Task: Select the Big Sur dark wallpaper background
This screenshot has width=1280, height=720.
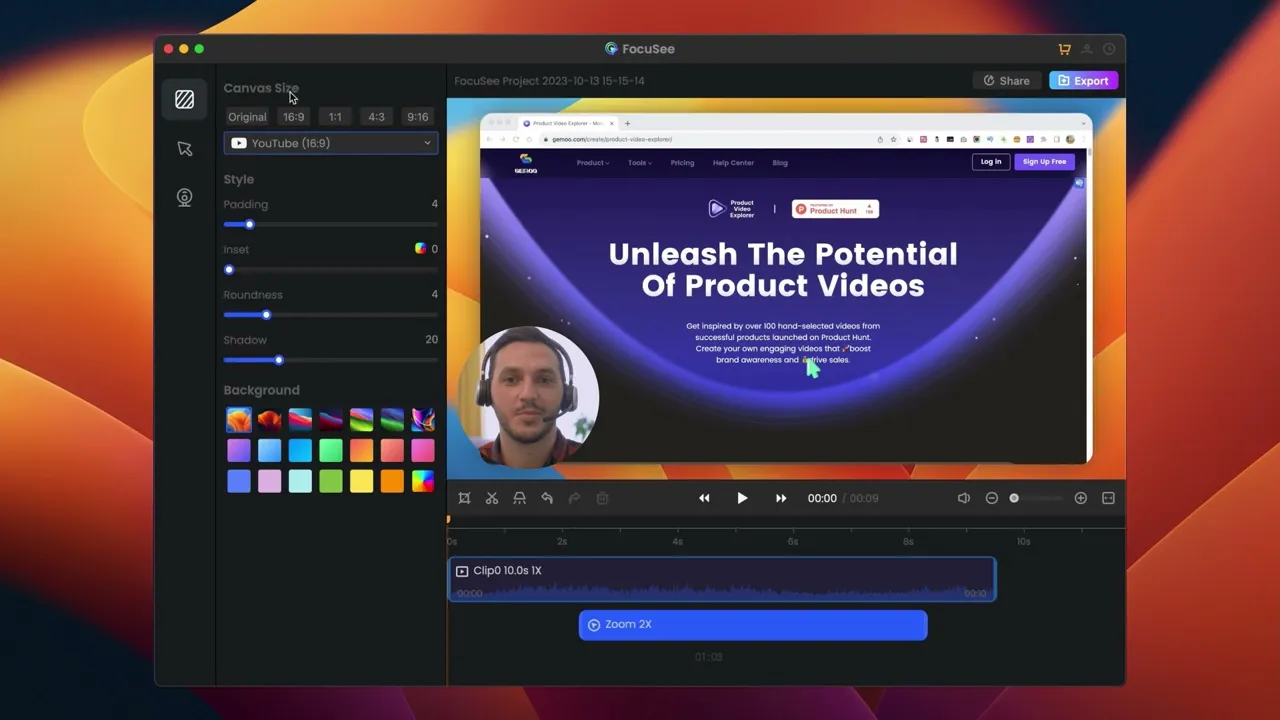Action: (x=331, y=420)
